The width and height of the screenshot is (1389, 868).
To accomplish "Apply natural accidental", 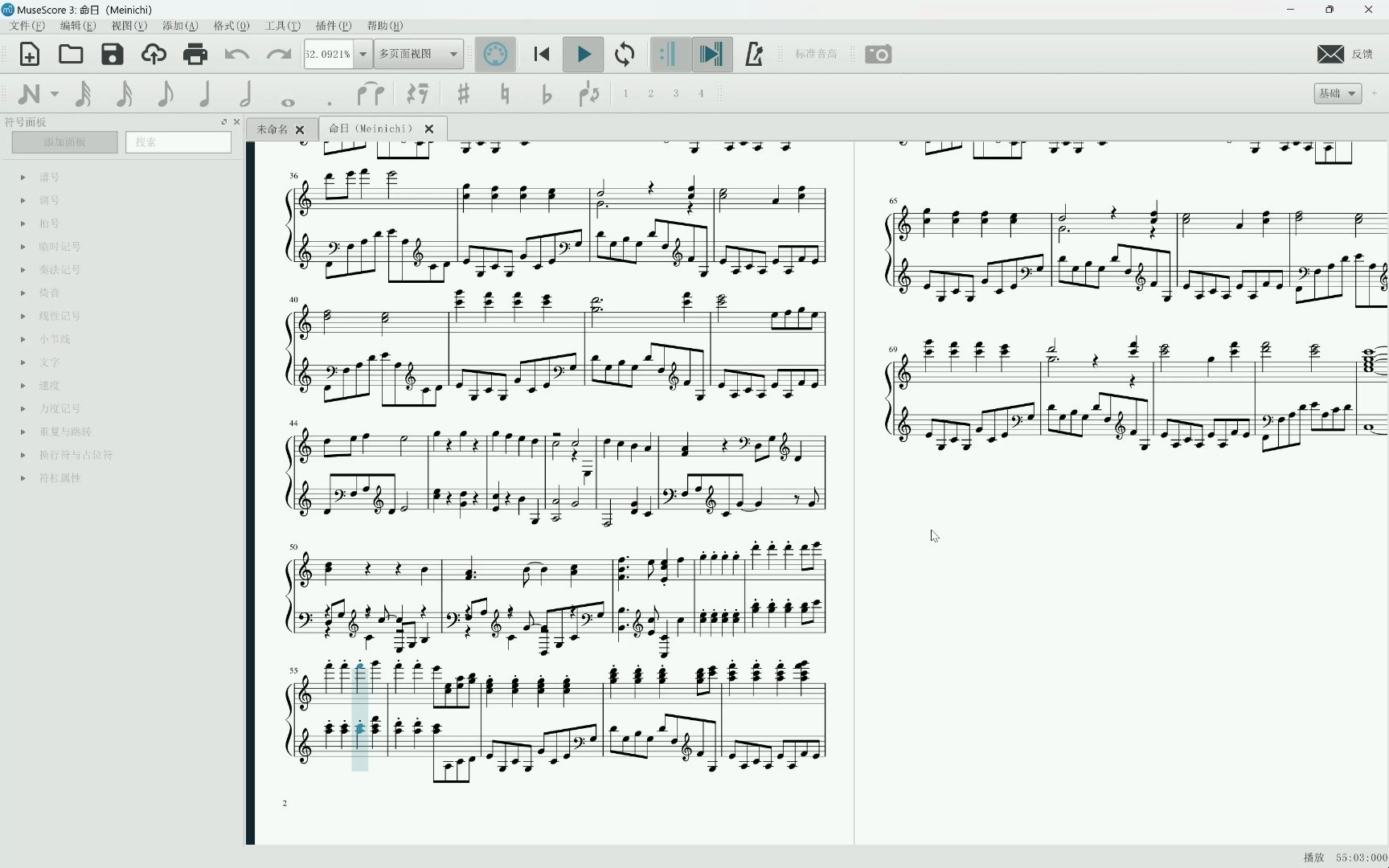I will pyautogui.click(x=505, y=94).
